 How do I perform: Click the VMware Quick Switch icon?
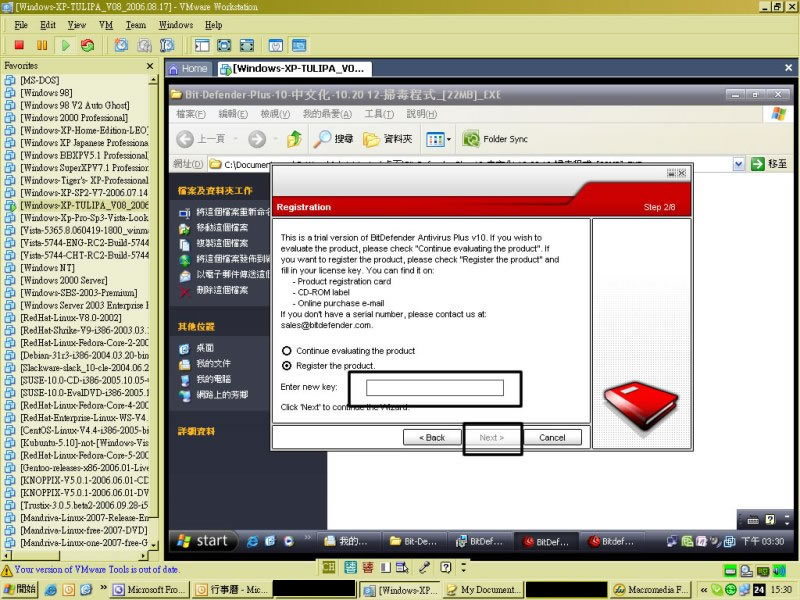click(247, 45)
